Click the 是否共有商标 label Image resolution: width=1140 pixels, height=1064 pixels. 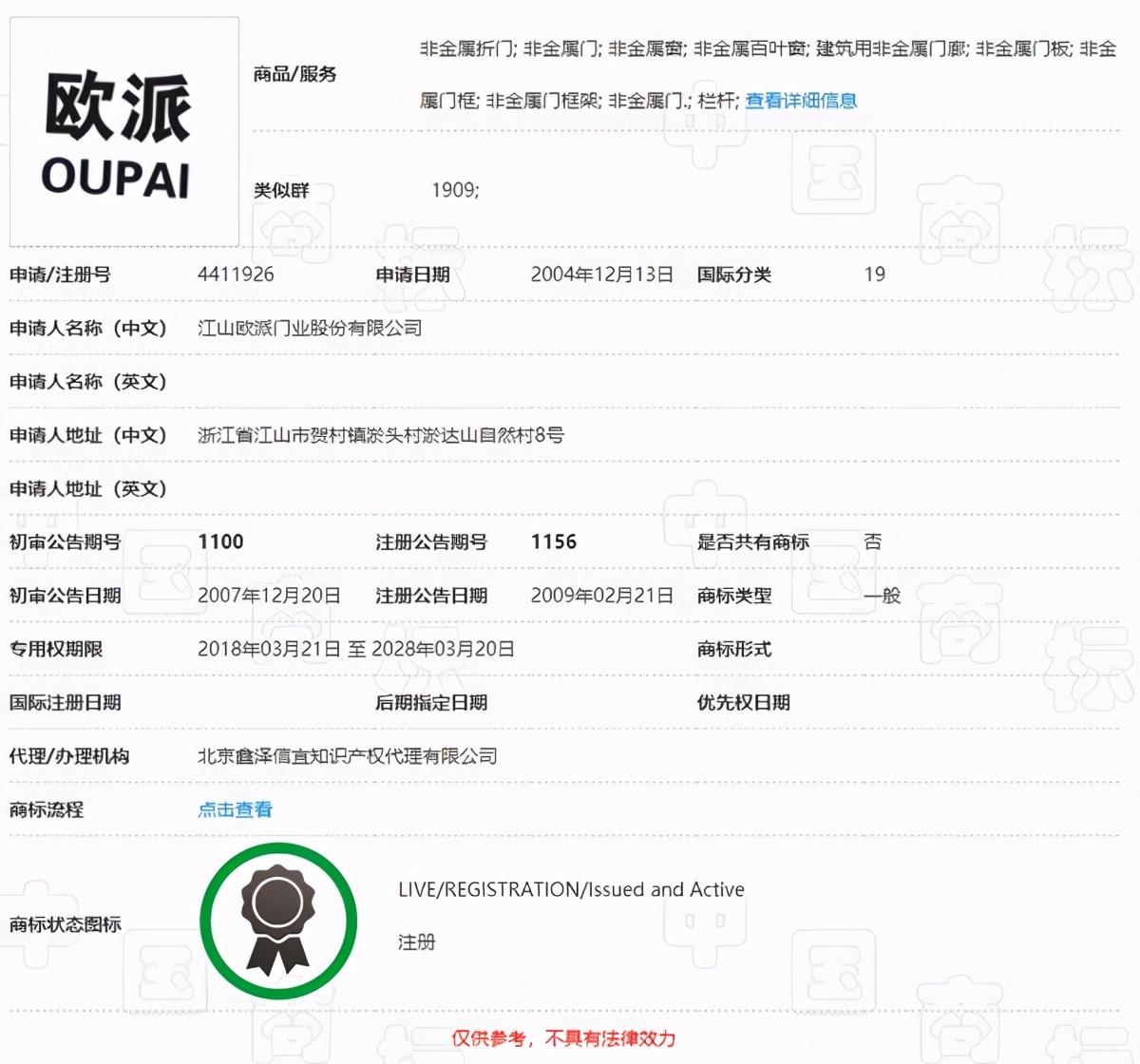pyautogui.click(x=753, y=541)
